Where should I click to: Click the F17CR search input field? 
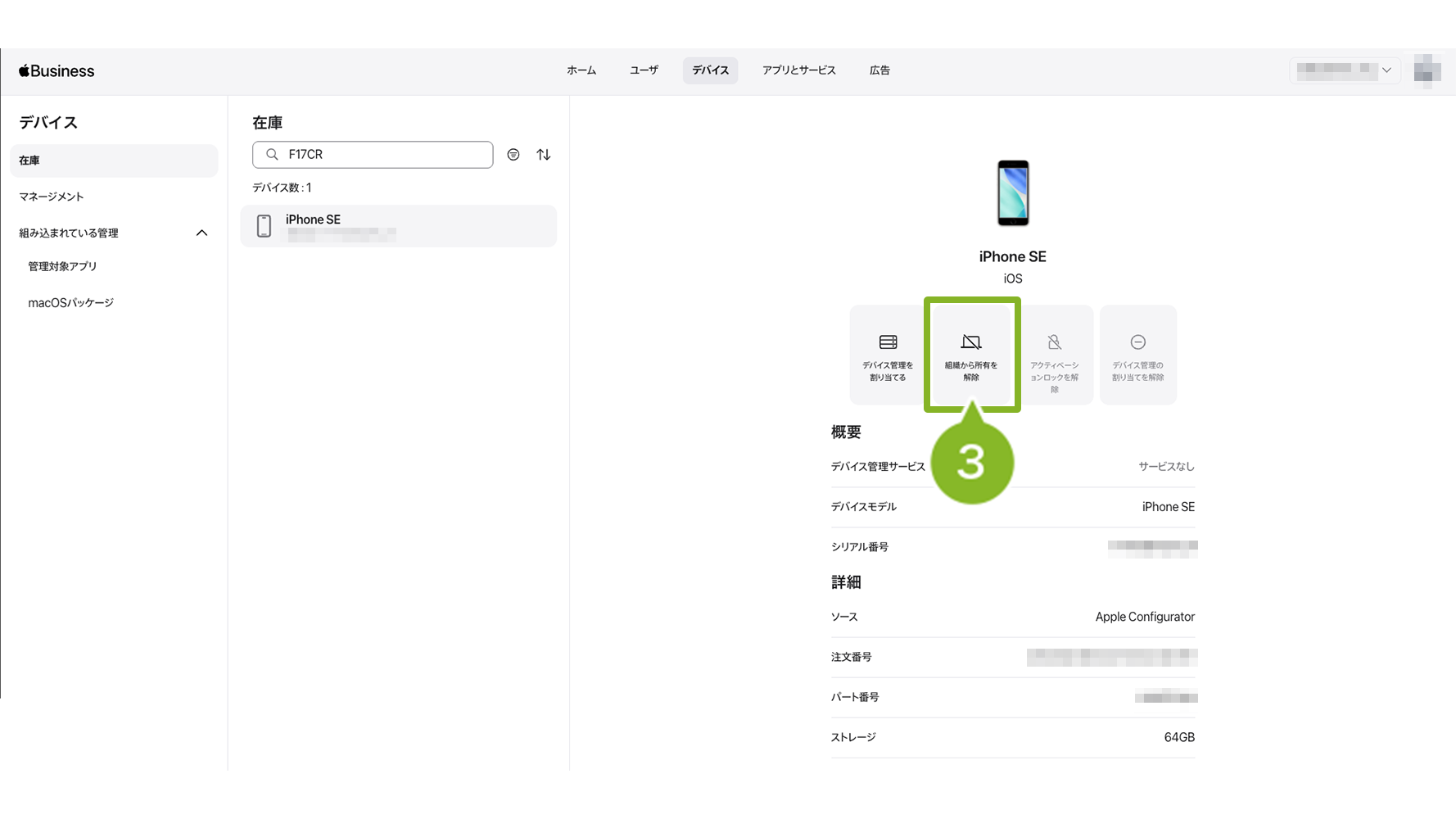pos(385,155)
